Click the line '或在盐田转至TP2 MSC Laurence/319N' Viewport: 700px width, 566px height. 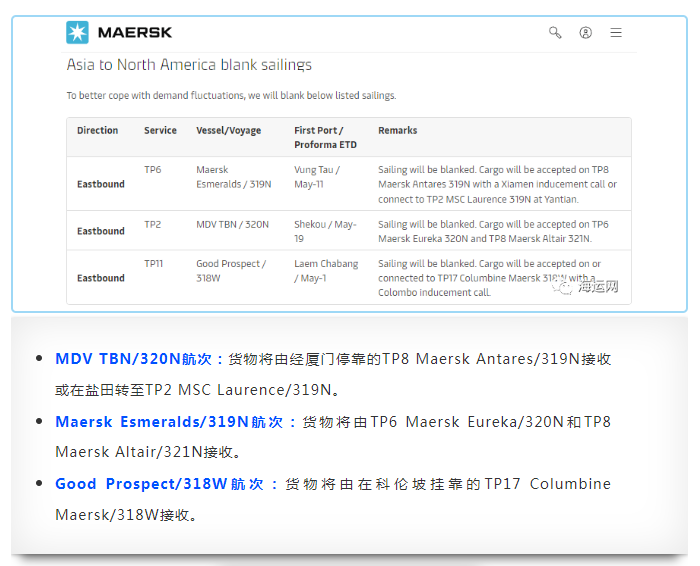(x=198, y=390)
